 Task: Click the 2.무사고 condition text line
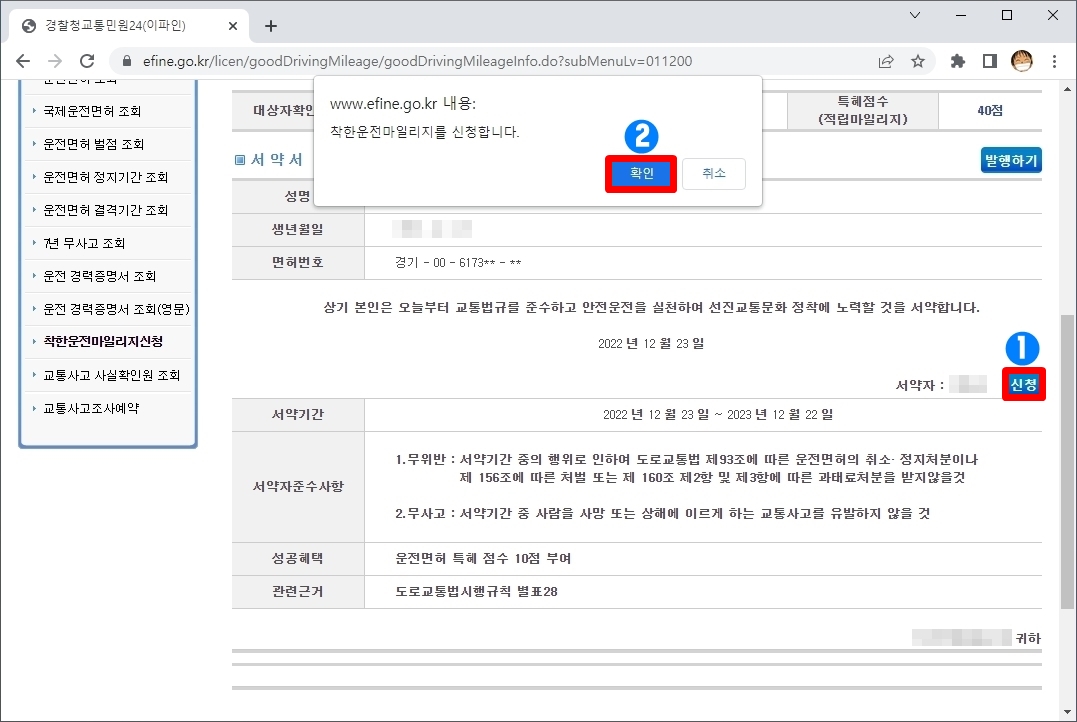point(662,513)
